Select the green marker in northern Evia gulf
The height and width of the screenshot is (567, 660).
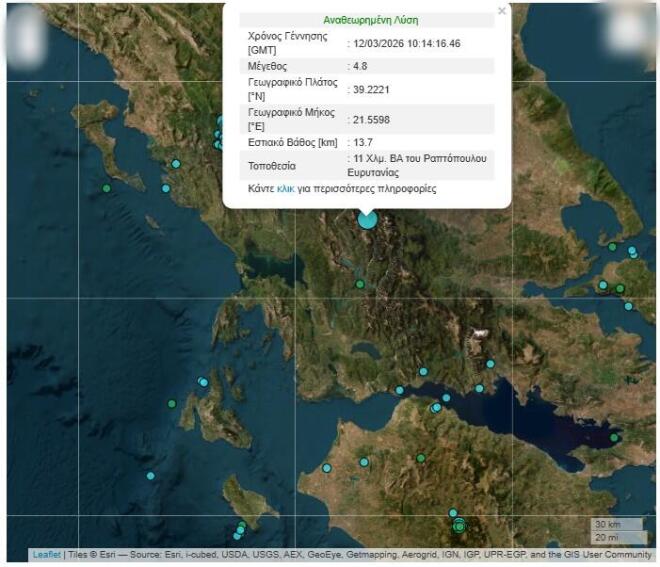pyautogui.click(x=612, y=247)
